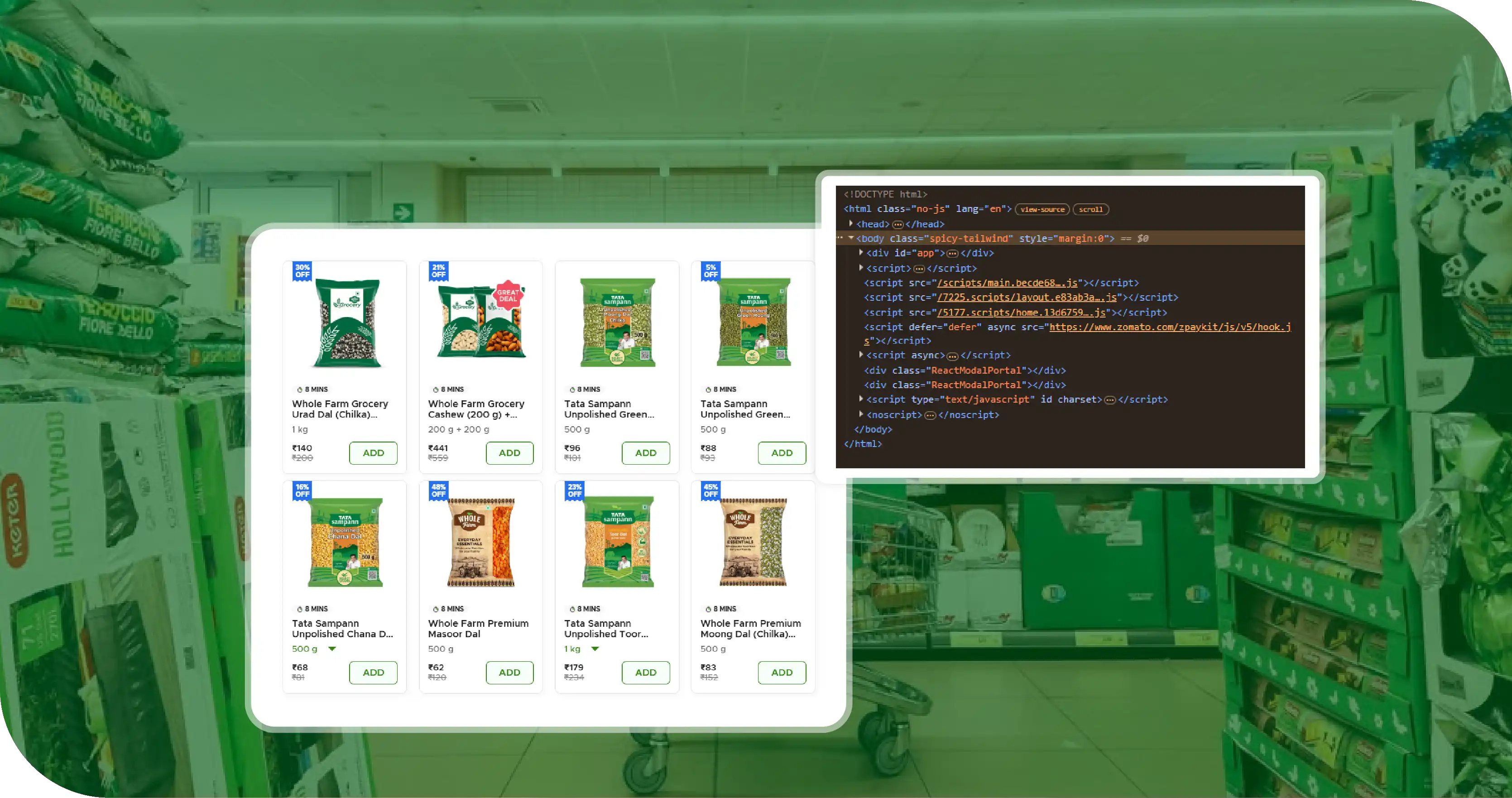1512x798 pixels.
Task: Add Whole Farm Grocery Urad Dal to cart
Action: pos(373,453)
